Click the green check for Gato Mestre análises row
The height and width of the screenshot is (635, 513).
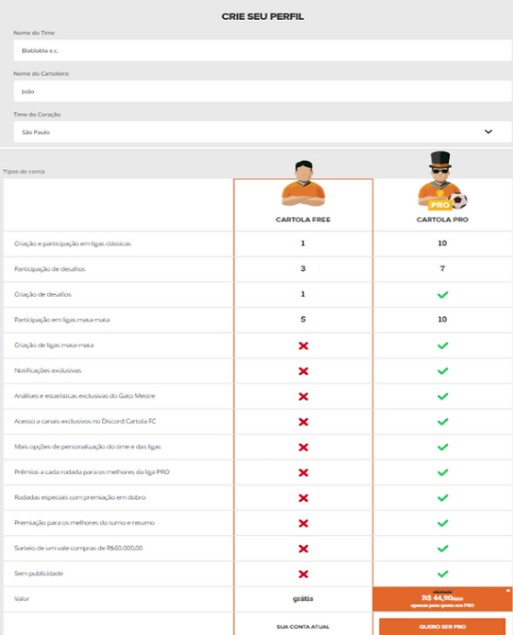point(443,396)
